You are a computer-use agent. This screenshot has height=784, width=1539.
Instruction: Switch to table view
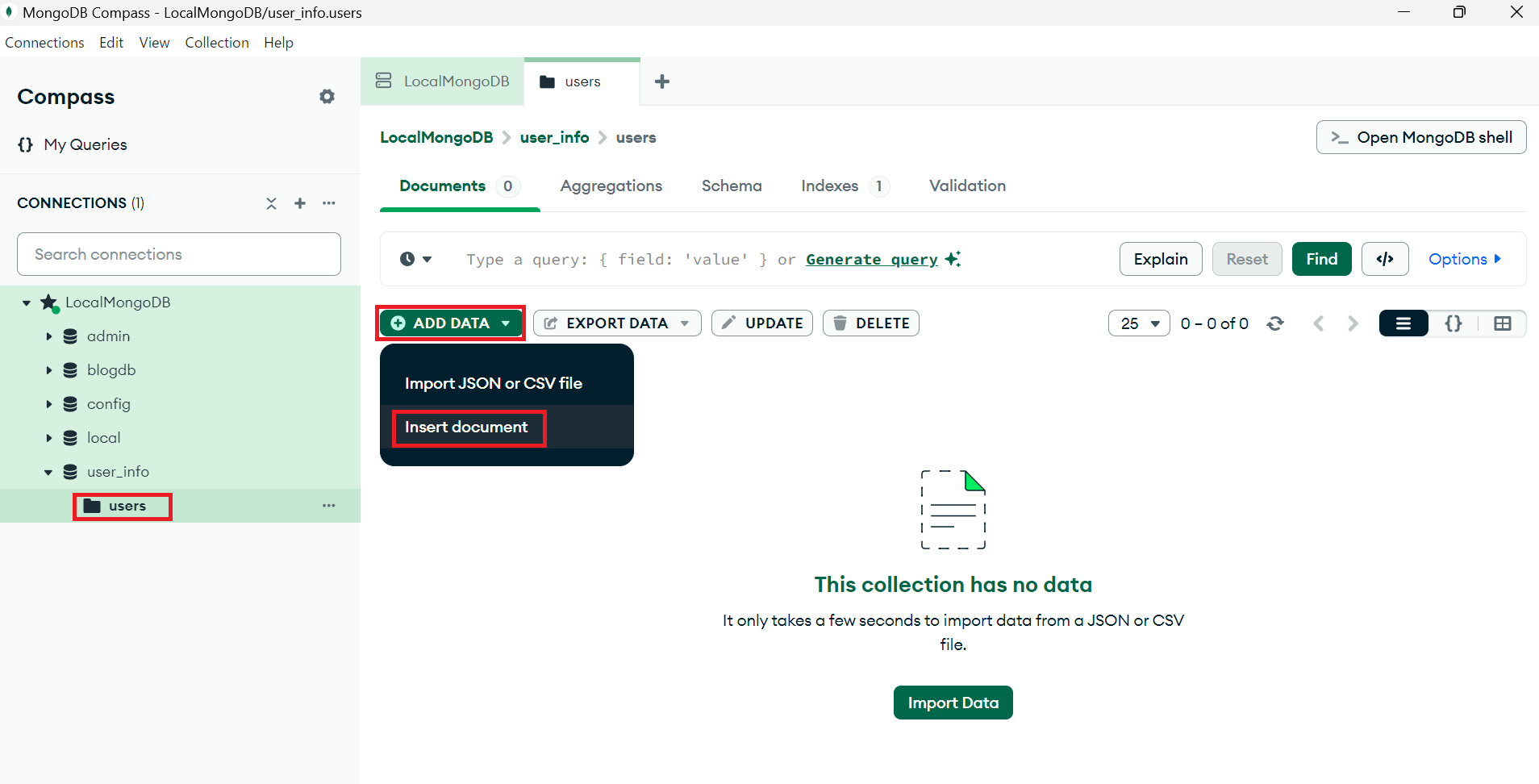tap(1503, 323)
